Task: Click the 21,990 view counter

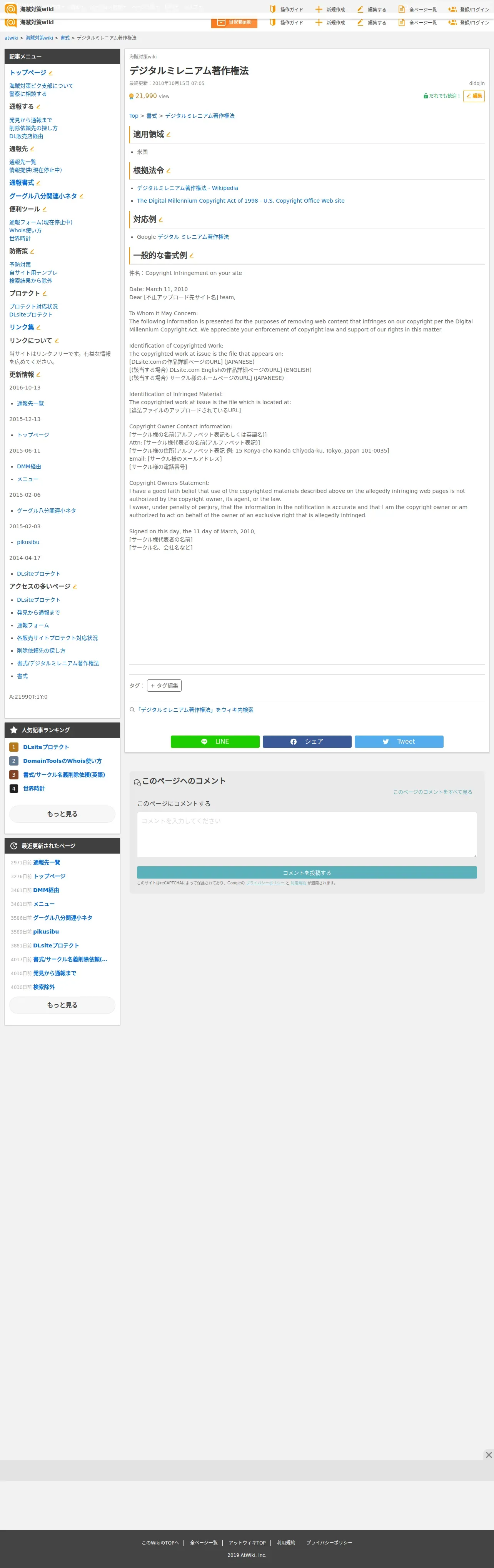Action: click(149, 96)
